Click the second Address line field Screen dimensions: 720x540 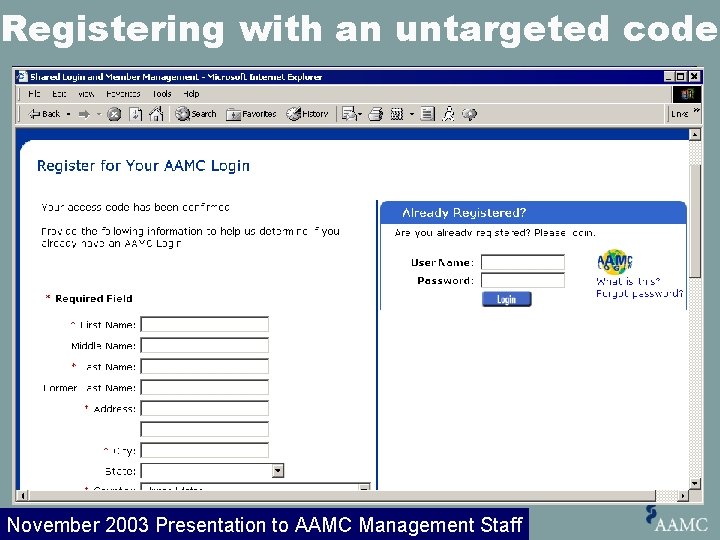pos(204,429)
